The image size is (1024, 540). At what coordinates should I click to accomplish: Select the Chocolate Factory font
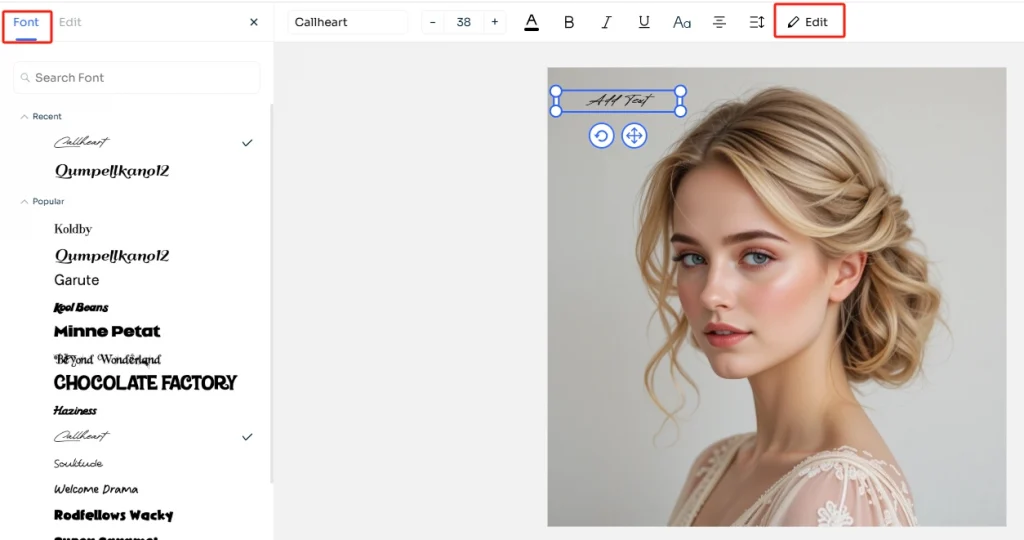pyautogui.click(x=145, y=383)
